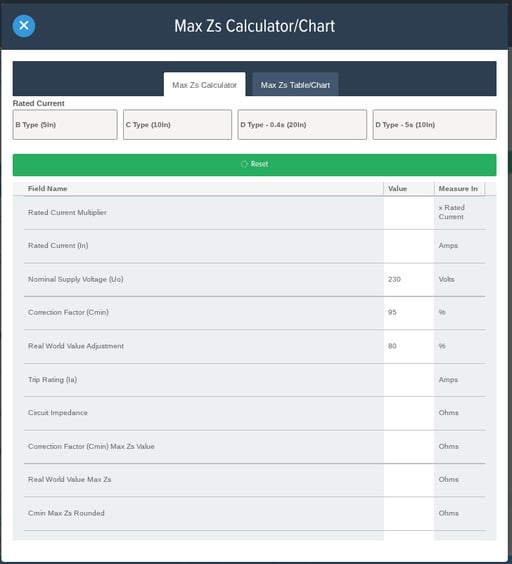This screenshot has width=512, height=564.
Task: Click the Real World Value Max Zs cell
Action: click(x=409, y=480)
